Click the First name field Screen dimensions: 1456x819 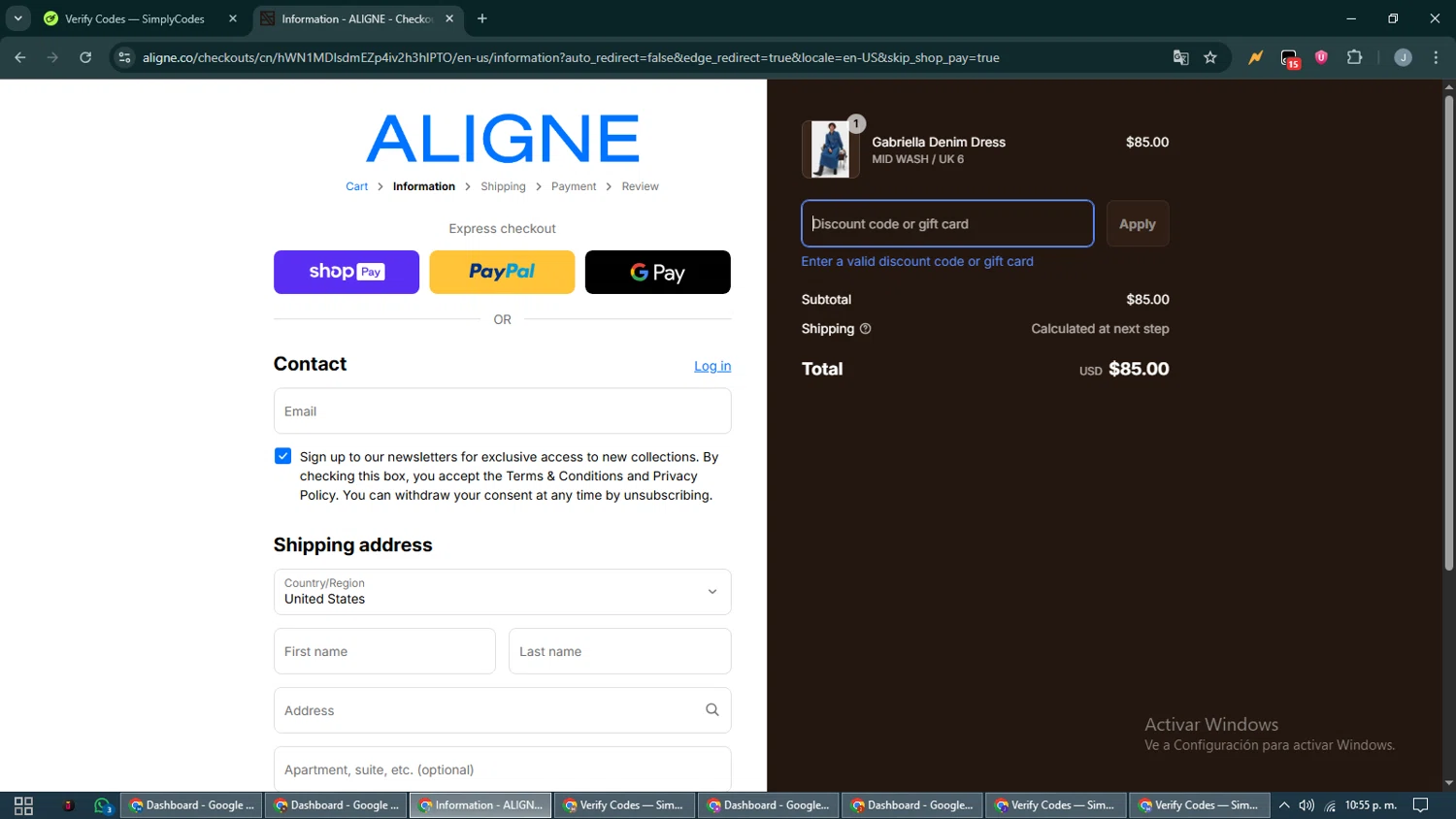pos(384,651)
